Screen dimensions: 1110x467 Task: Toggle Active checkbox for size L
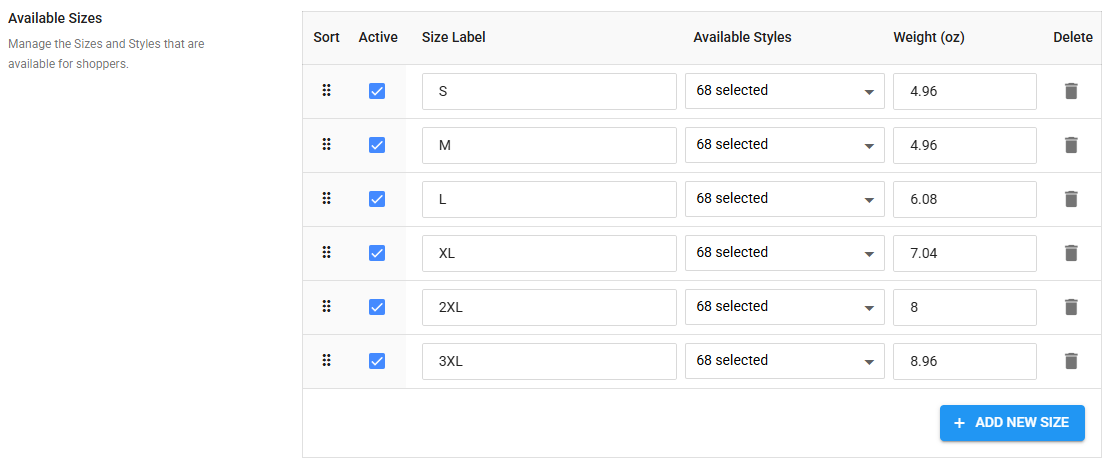point(377,199)
